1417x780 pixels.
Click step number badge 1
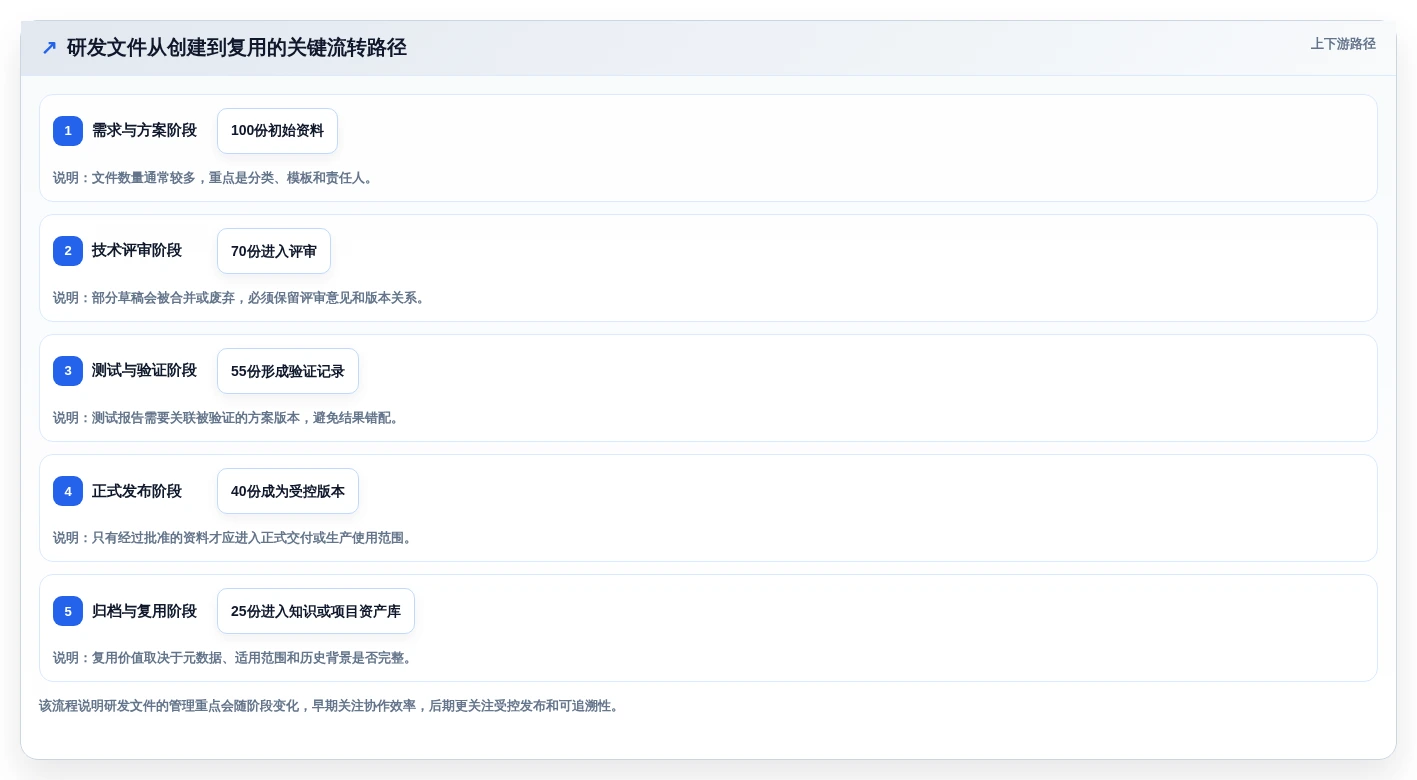(68, 131)
